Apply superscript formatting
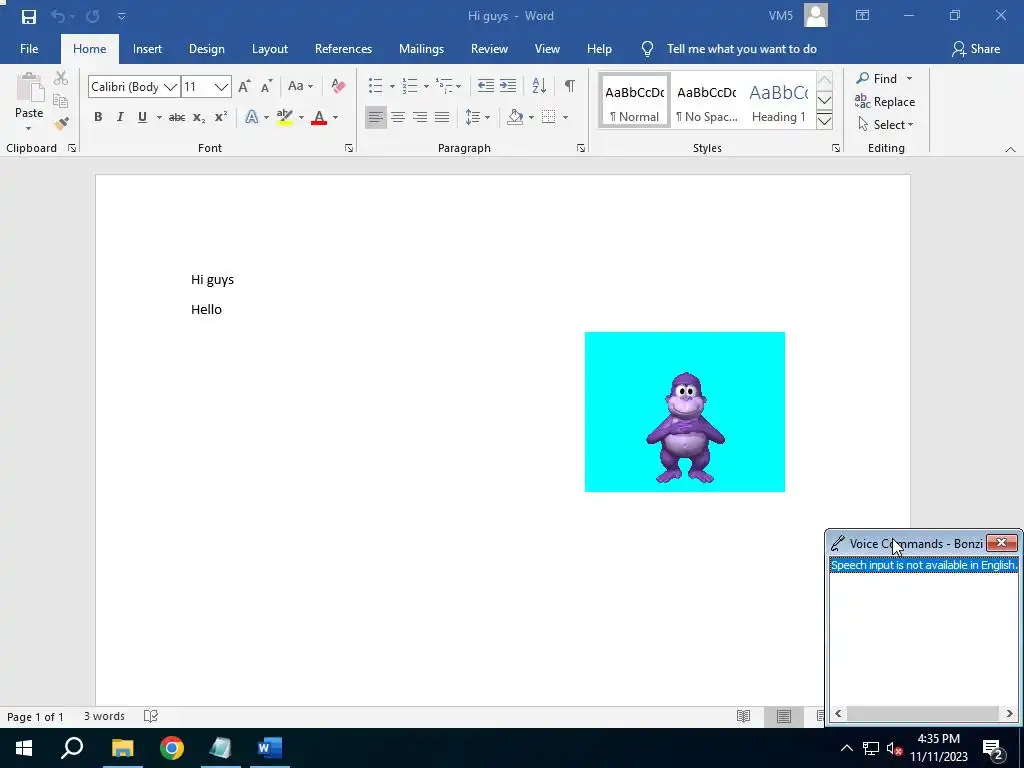The width and height of the screenshot is (1024, 768). point(221,117)
